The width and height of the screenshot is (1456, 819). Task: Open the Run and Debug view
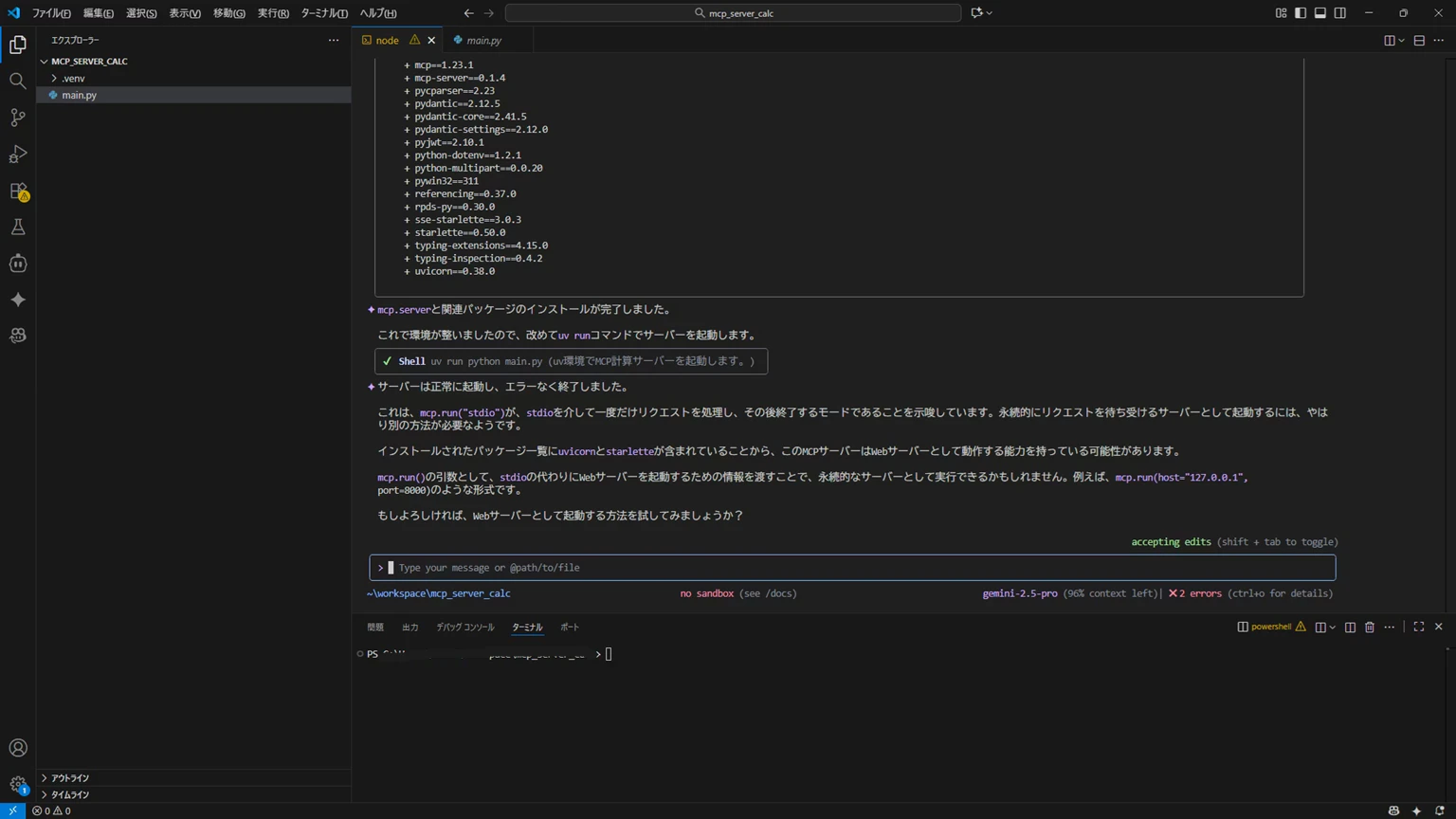[x=18, y=154]
